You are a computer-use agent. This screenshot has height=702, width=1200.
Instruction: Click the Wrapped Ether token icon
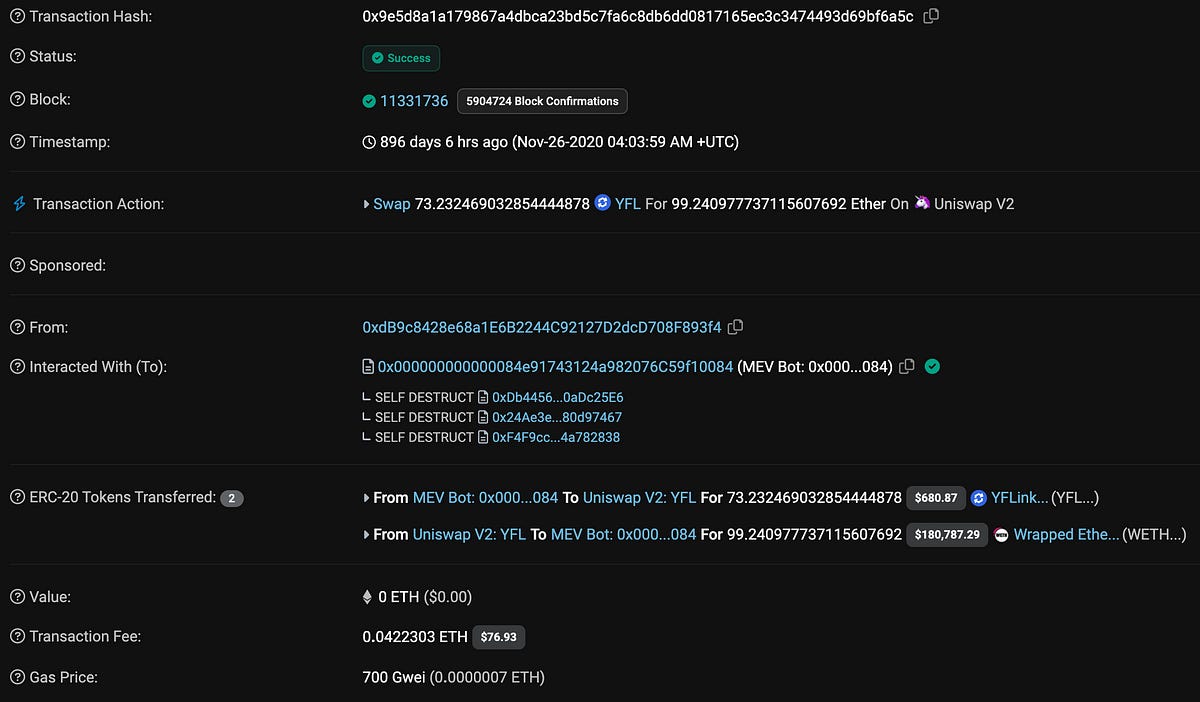point(1001,535)
